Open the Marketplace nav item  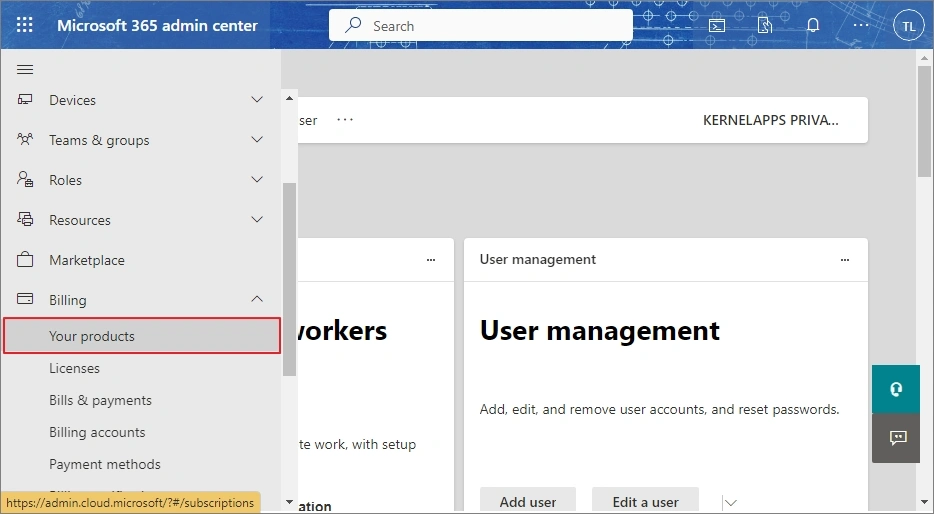click(x=87, y=260)
